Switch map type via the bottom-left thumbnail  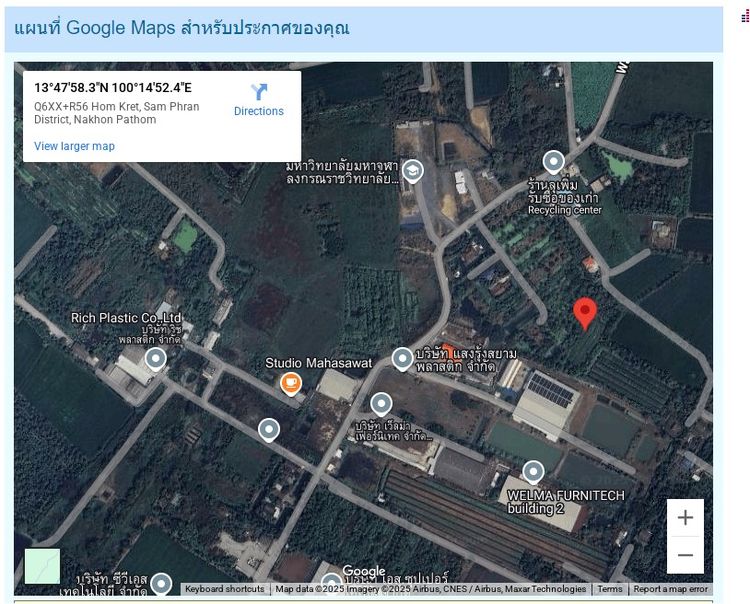(42, 566)
